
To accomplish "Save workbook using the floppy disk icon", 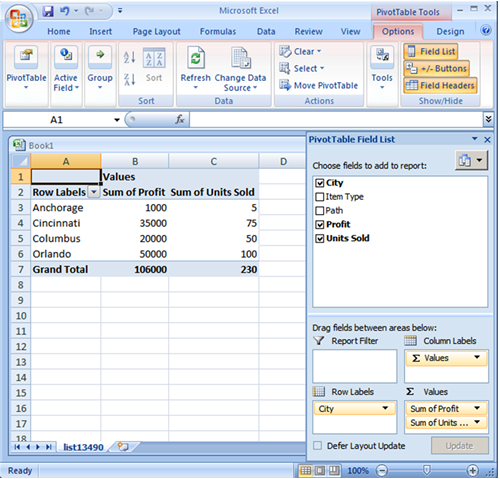I will pyautogui.click(x=48, y=11).
